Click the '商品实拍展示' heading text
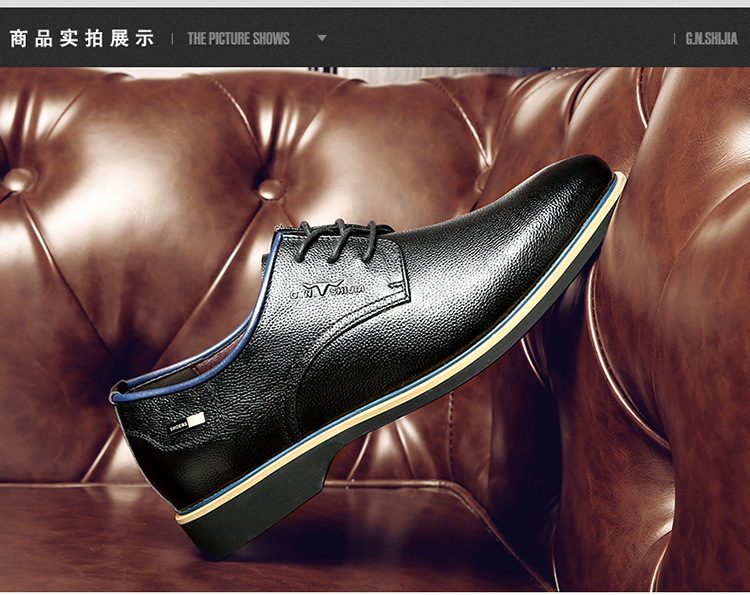Image resolution: width=750 pixels, height=595 pixels. point(82,38)
